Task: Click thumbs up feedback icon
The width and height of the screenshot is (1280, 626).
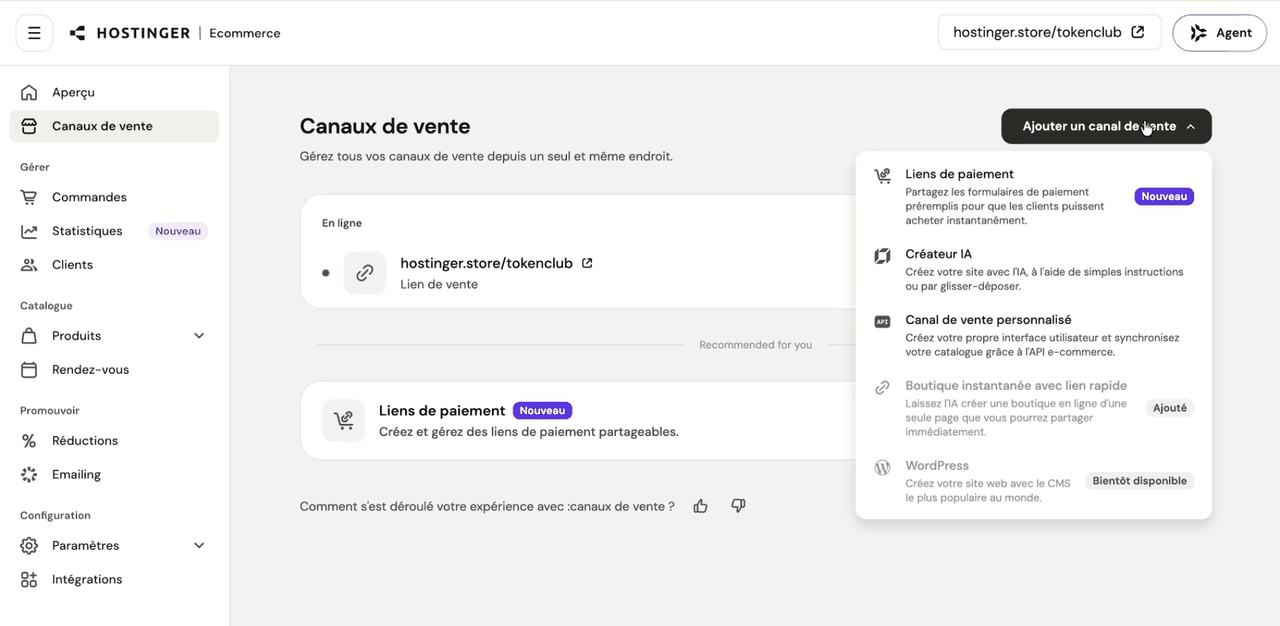Action: (x=700, y=506)
